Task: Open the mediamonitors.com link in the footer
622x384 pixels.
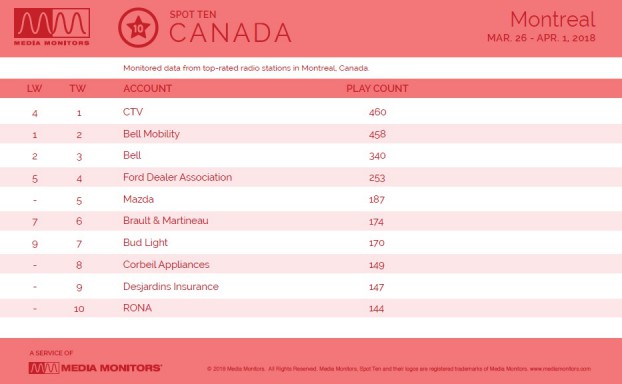Action: (x=560, y=369)
